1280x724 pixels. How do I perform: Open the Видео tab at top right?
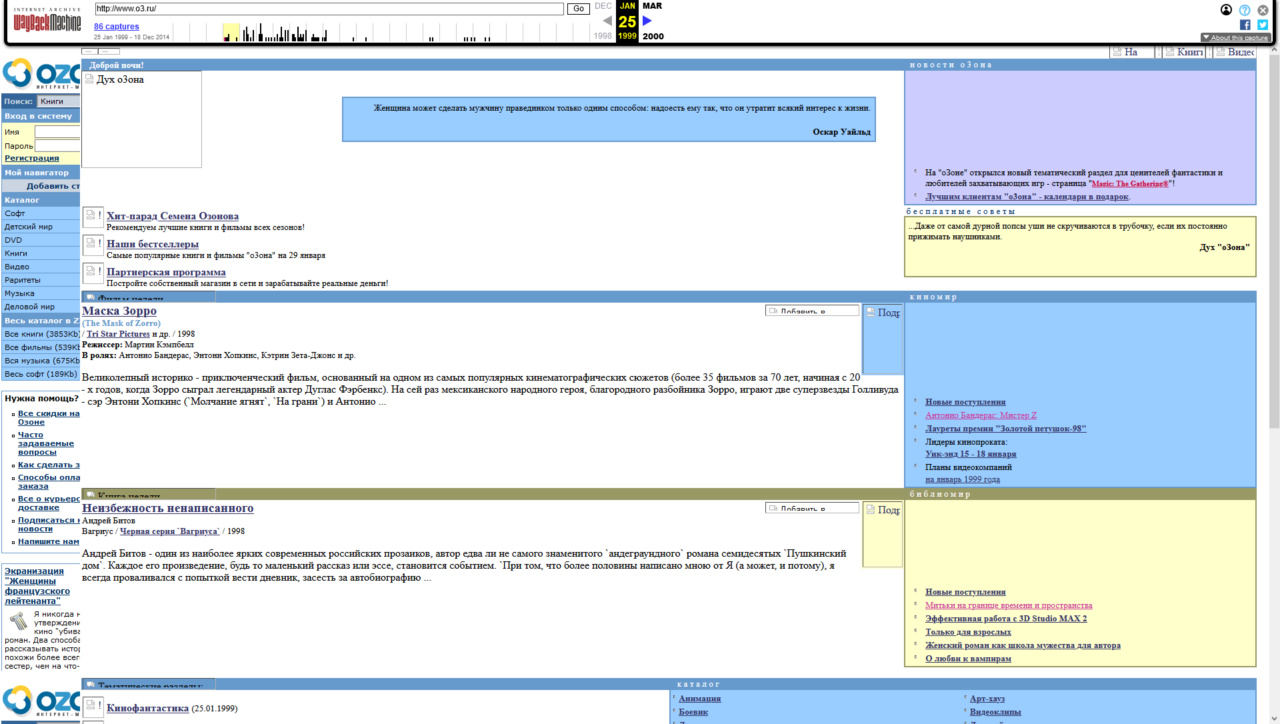(x=1235, y=52)
